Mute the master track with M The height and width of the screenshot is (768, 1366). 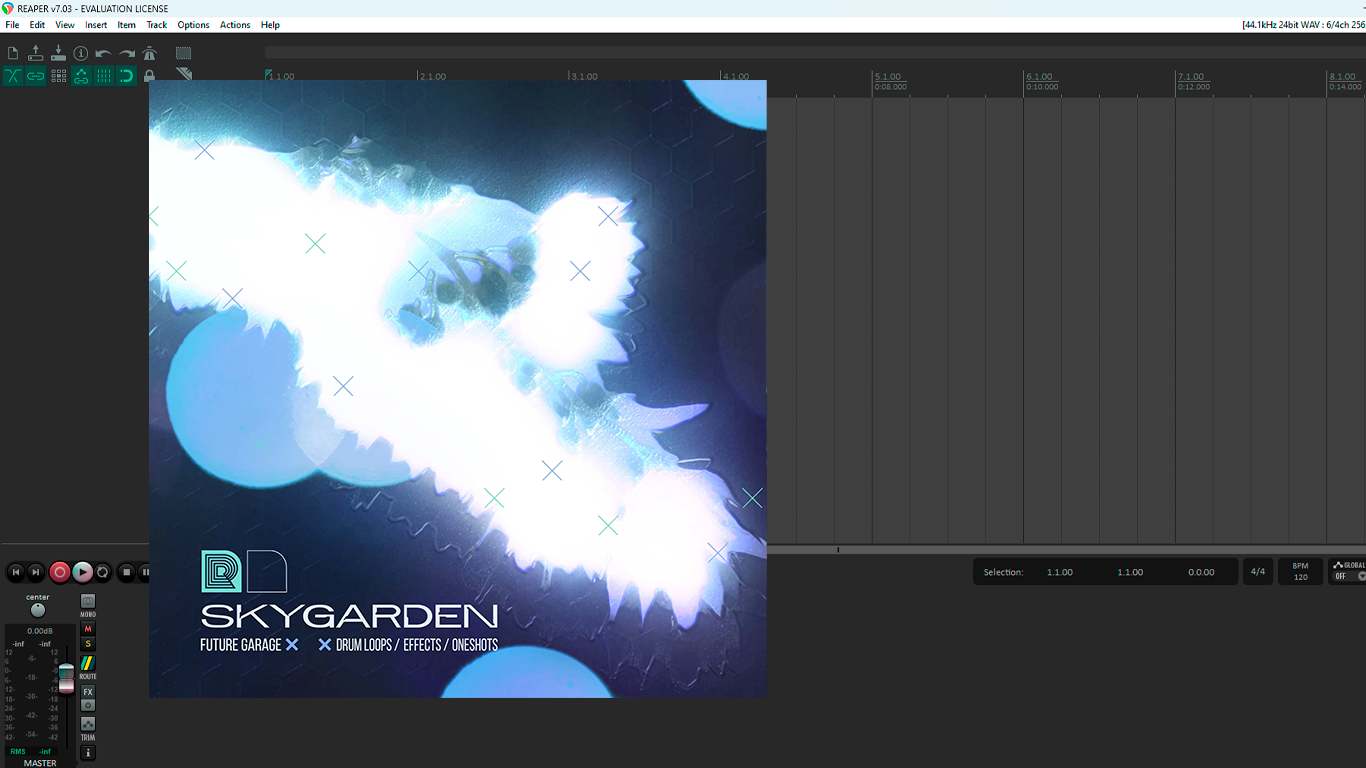click(x=88, y=629)
